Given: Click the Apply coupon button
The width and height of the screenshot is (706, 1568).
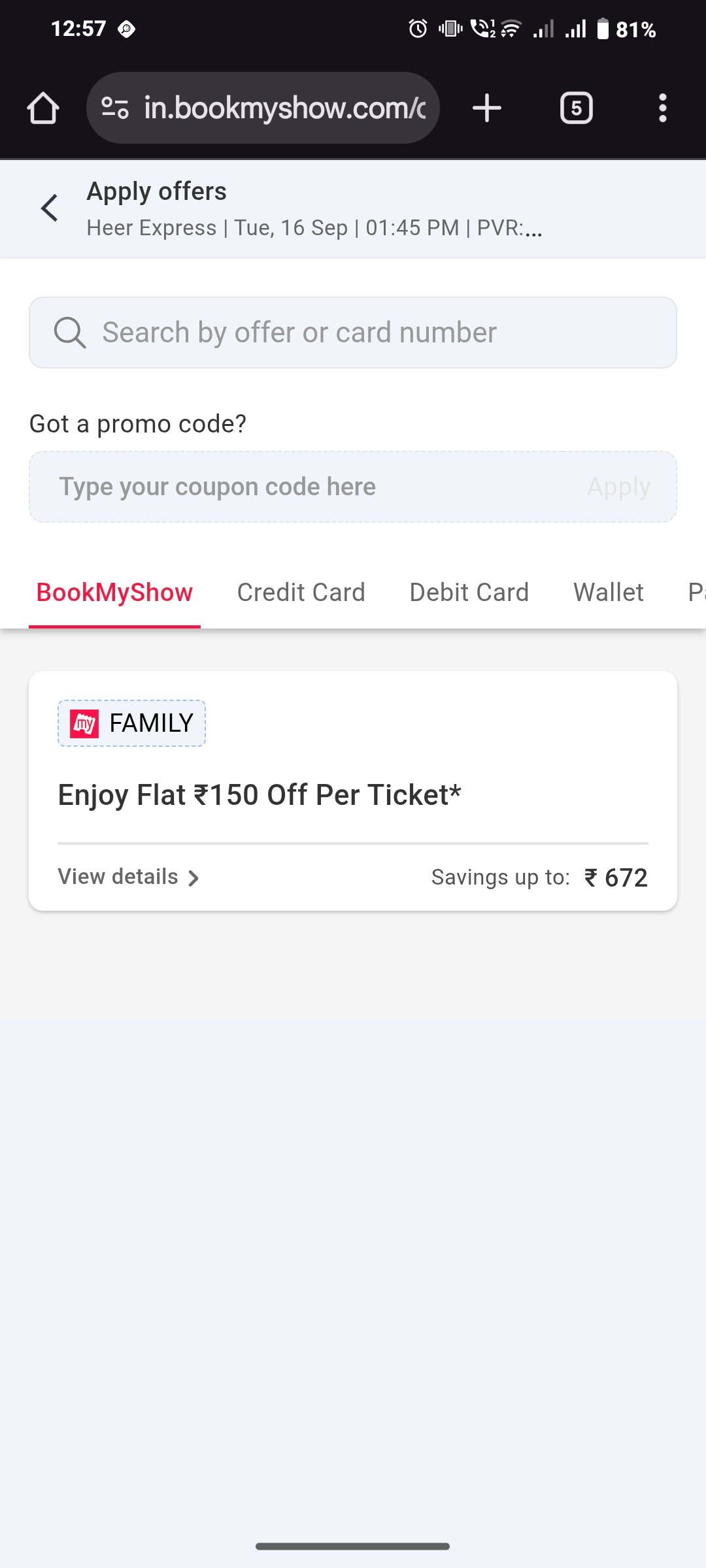Looking at the screenshot, I should coord(618,487).
